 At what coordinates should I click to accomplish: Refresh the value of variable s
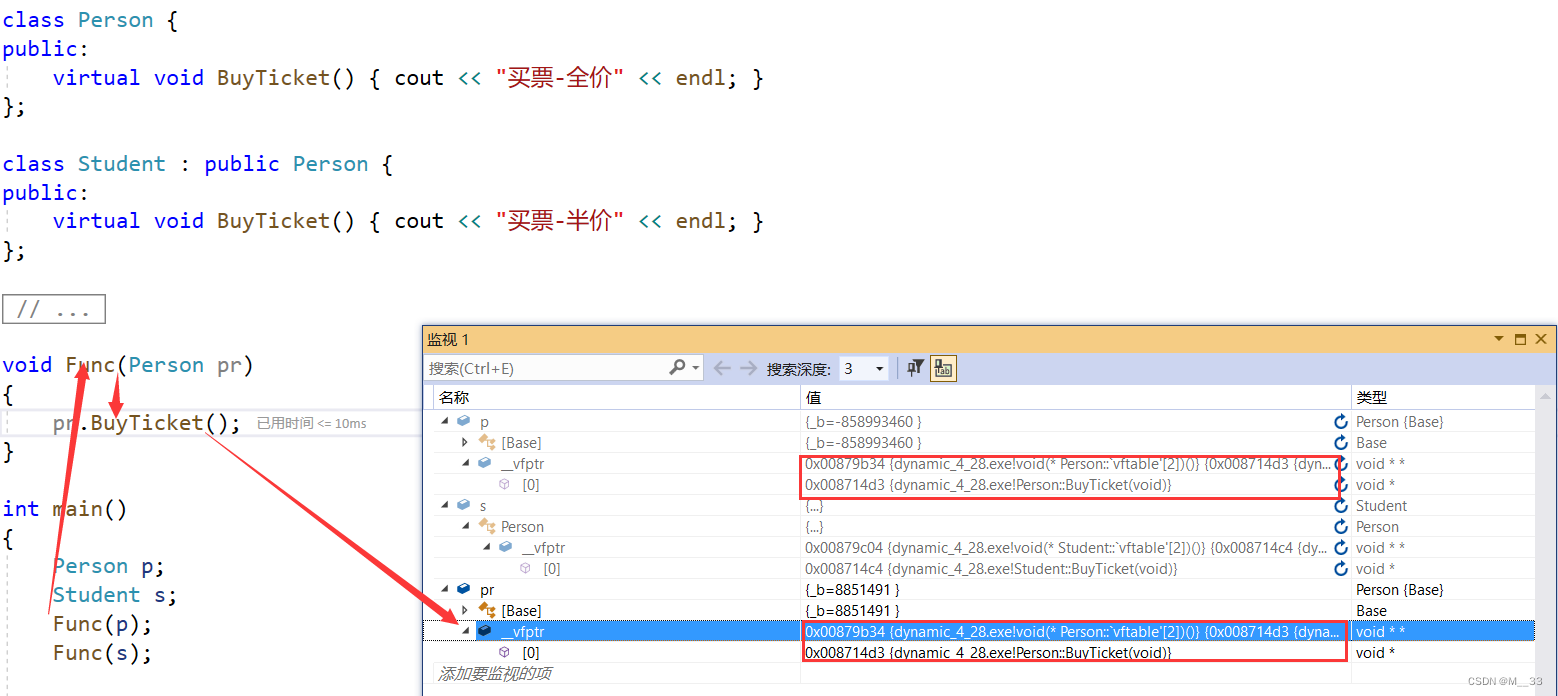1341,506
